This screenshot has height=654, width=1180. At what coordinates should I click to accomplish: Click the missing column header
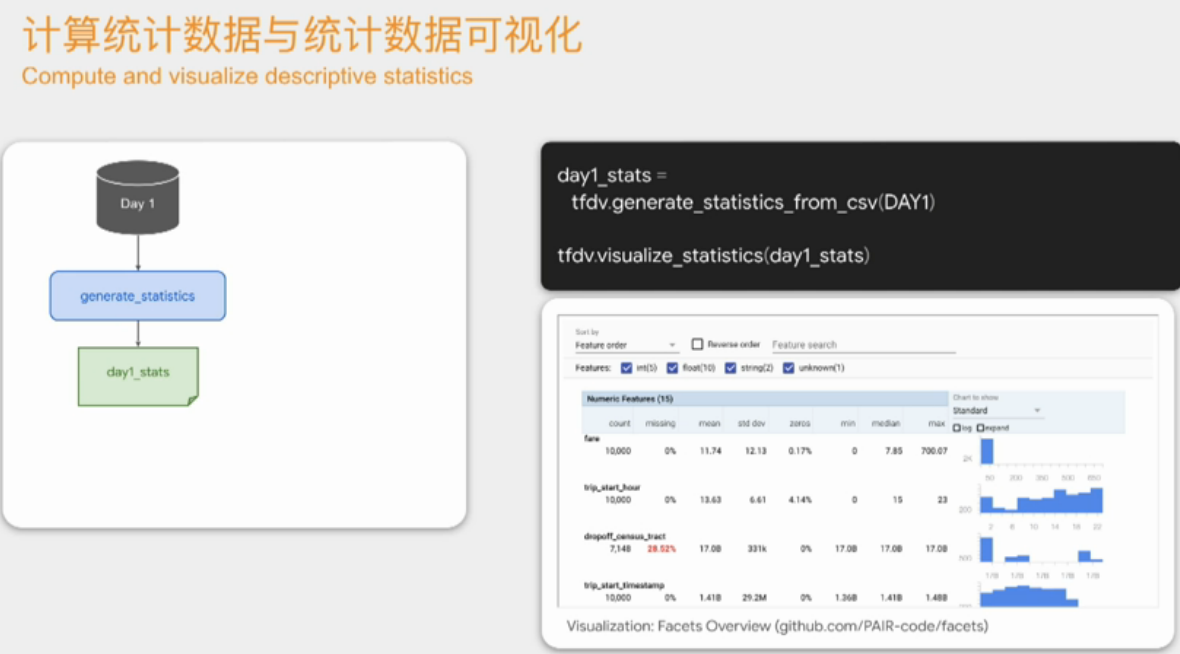point(660,424)
